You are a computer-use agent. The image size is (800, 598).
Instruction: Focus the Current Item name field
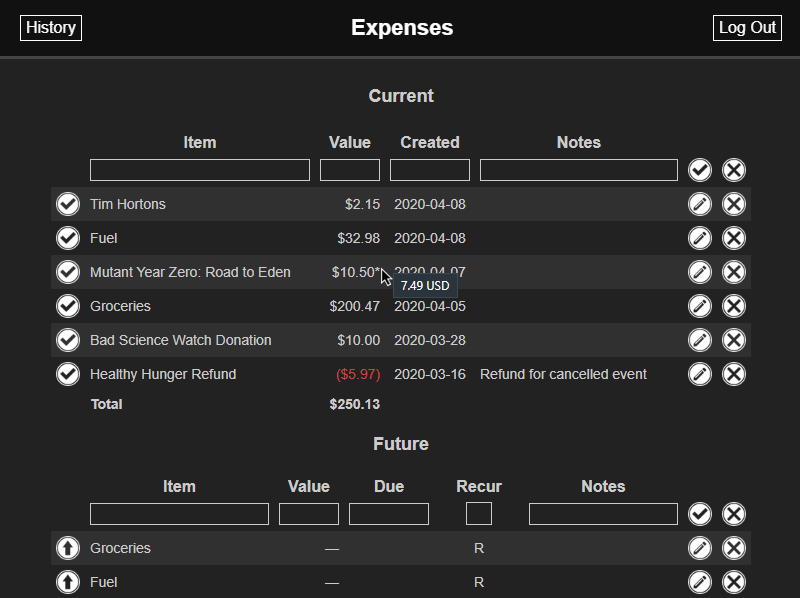(x=200, y=170)
